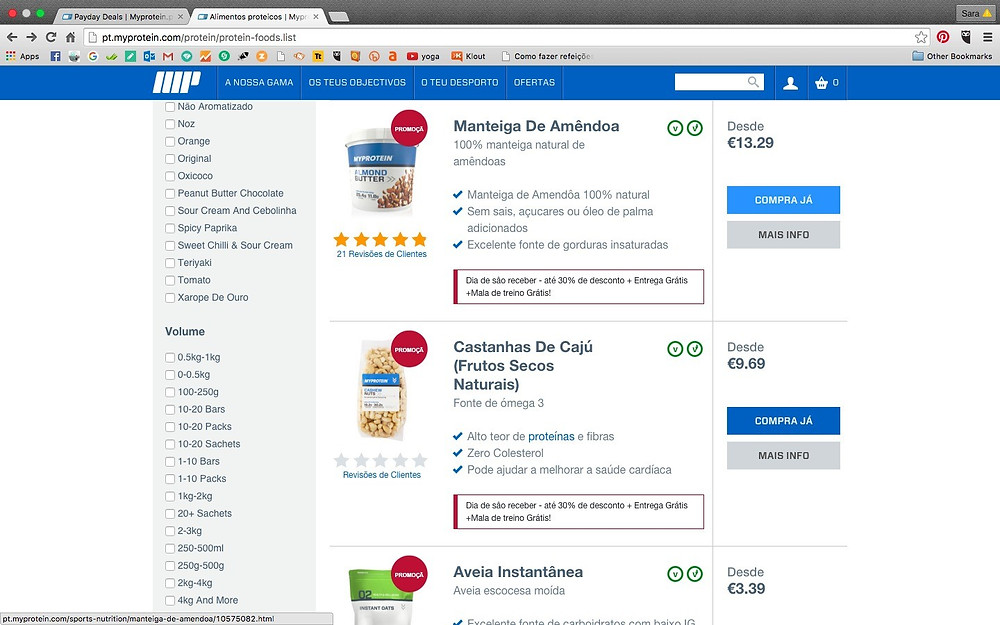Check the 10-20 Bars volume filter
1000x625 pixels.
pyautogui.click(x=170, y=410)
